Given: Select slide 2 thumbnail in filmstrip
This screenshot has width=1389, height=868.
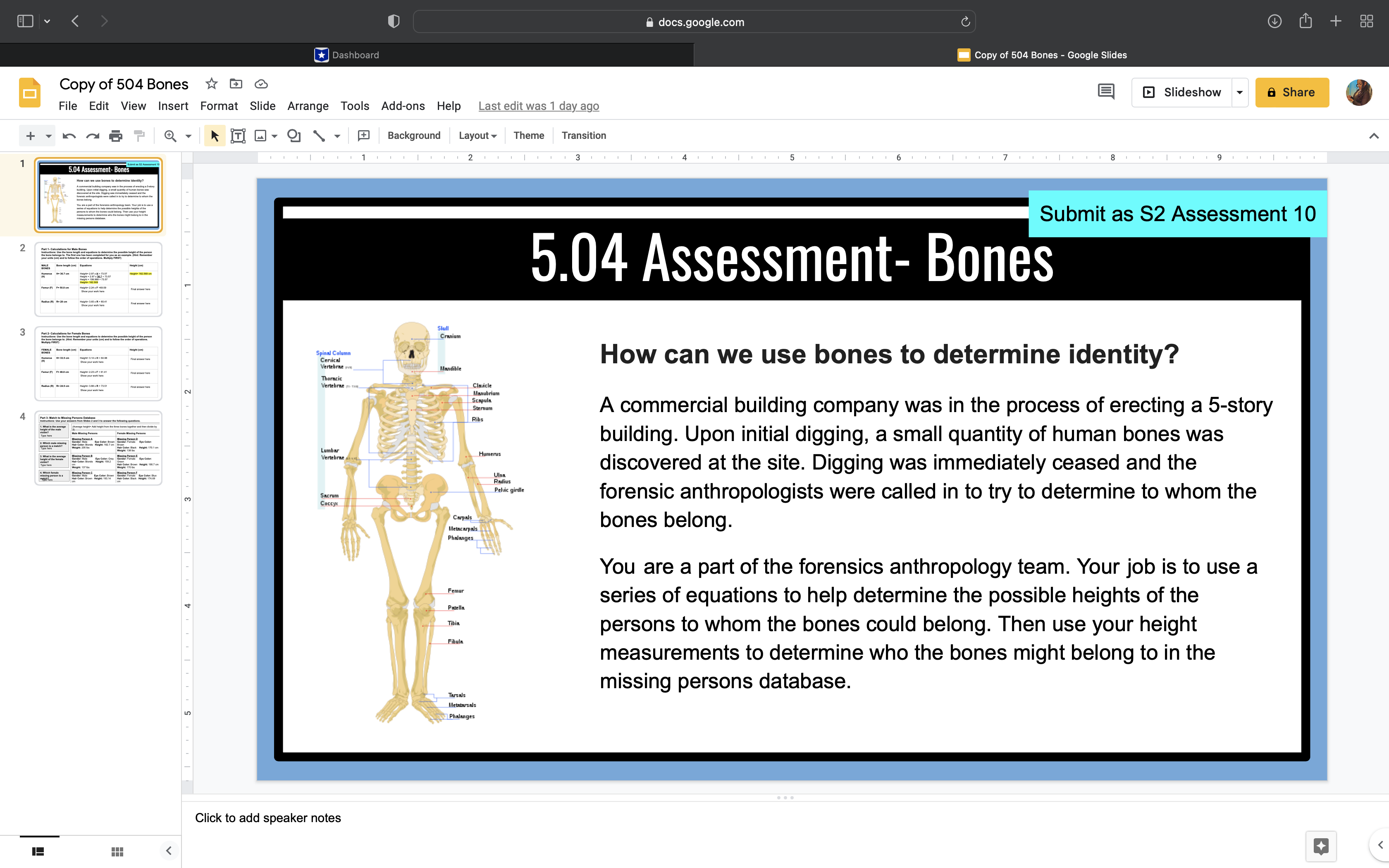Looking at the screenshot, I should coord(98,279).
